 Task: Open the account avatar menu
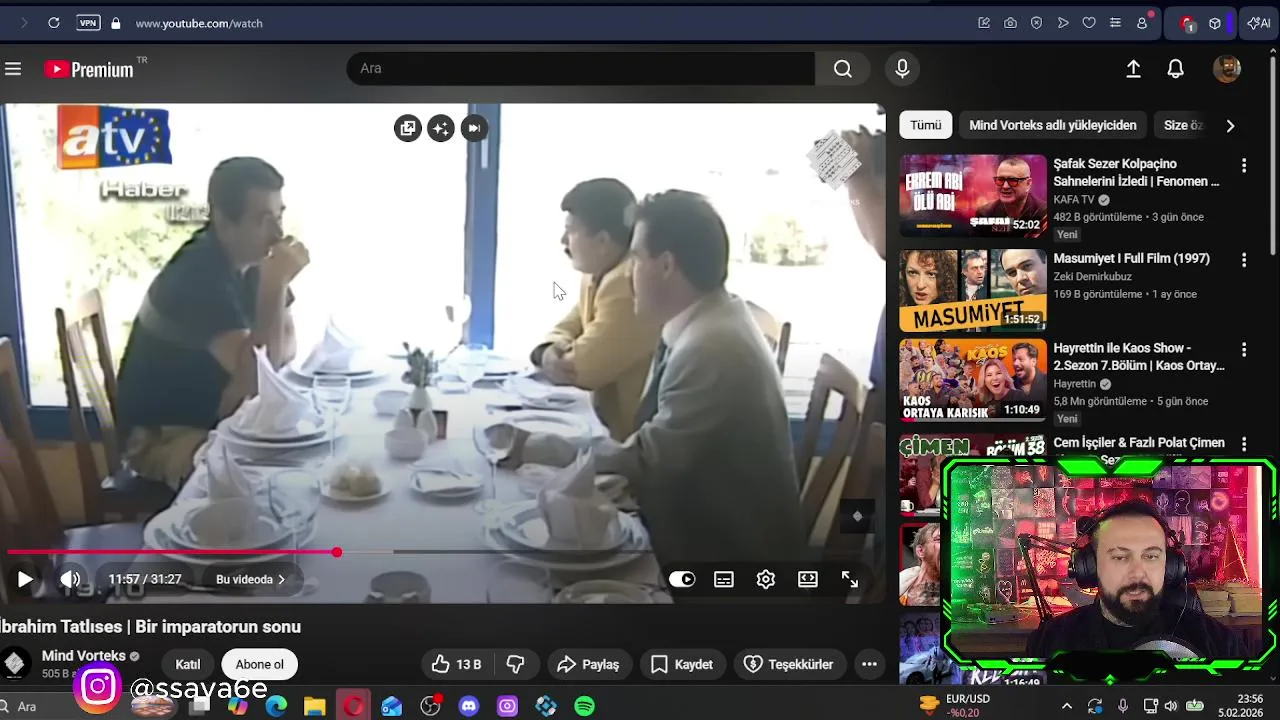pyautogui.click(x=1227, y=68)
